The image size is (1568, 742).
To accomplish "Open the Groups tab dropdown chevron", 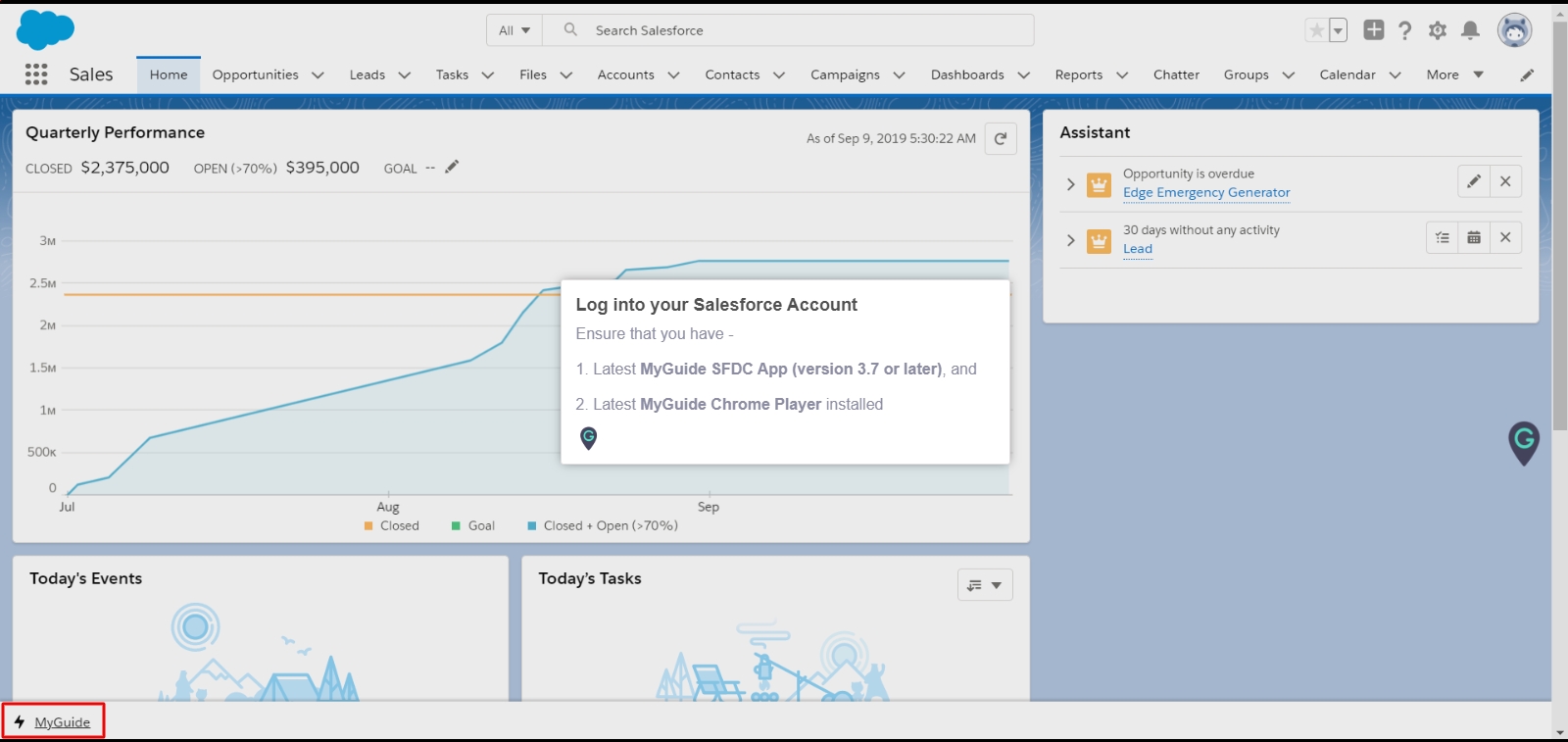I will click(1289, 74).
